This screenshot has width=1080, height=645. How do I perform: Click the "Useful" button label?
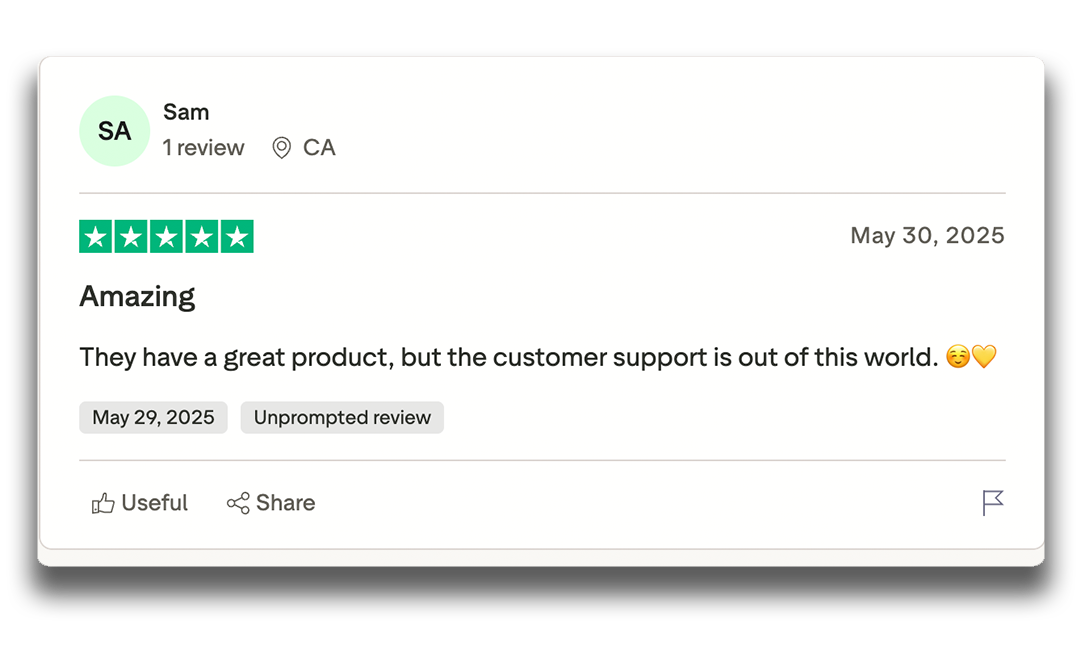[x=154, y=503]
